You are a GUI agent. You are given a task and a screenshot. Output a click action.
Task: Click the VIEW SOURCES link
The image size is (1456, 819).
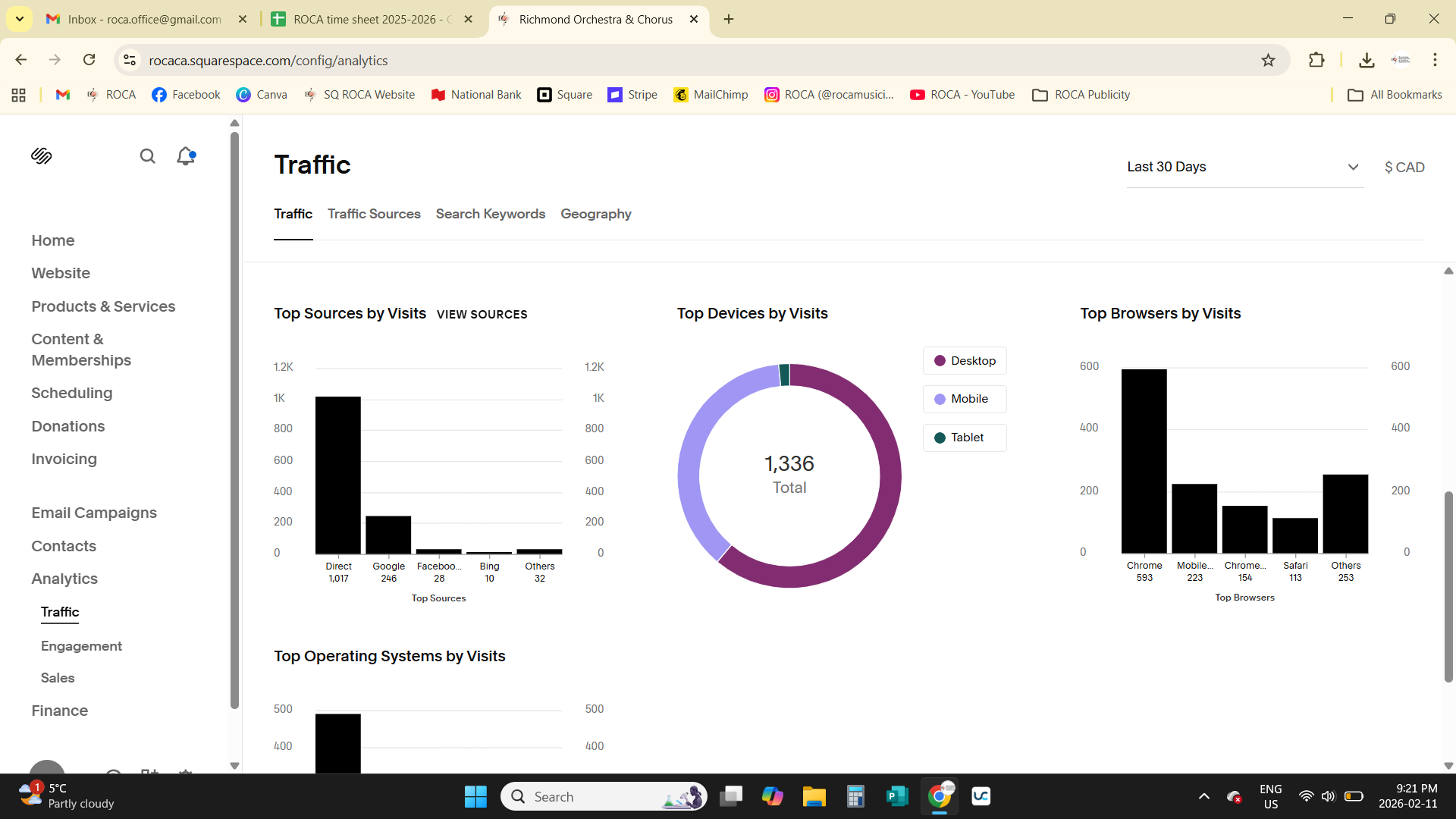click(482, 314)
